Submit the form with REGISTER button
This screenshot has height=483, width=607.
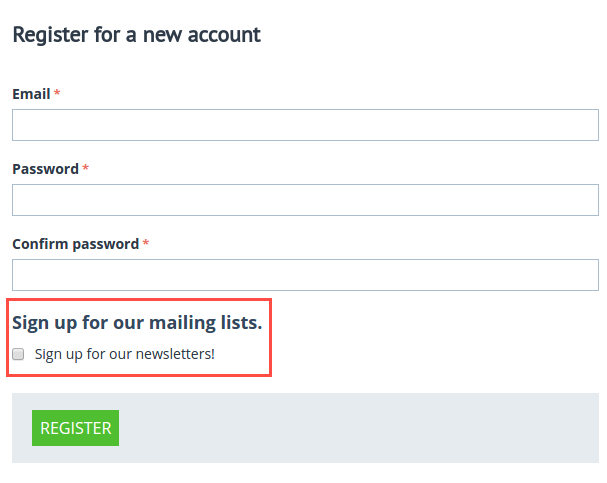(x=75, y=428)
